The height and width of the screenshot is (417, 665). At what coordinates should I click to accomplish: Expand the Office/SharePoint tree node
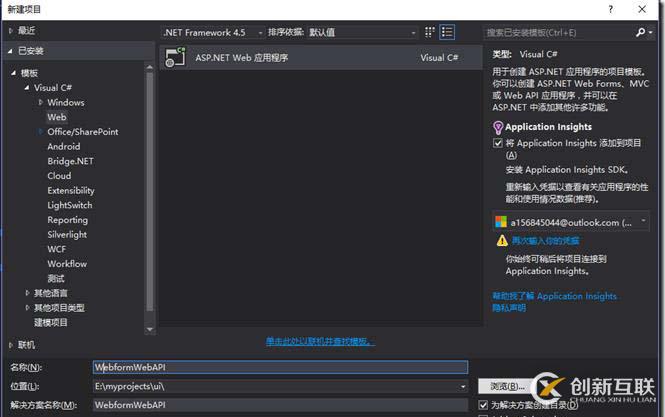tap(41, 132)
